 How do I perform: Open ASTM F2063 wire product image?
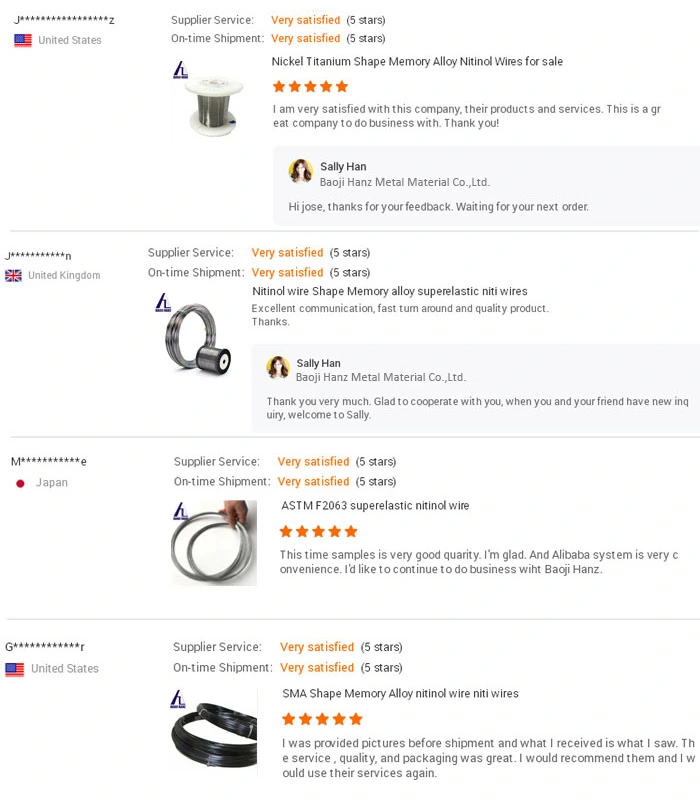pos(214,544)
